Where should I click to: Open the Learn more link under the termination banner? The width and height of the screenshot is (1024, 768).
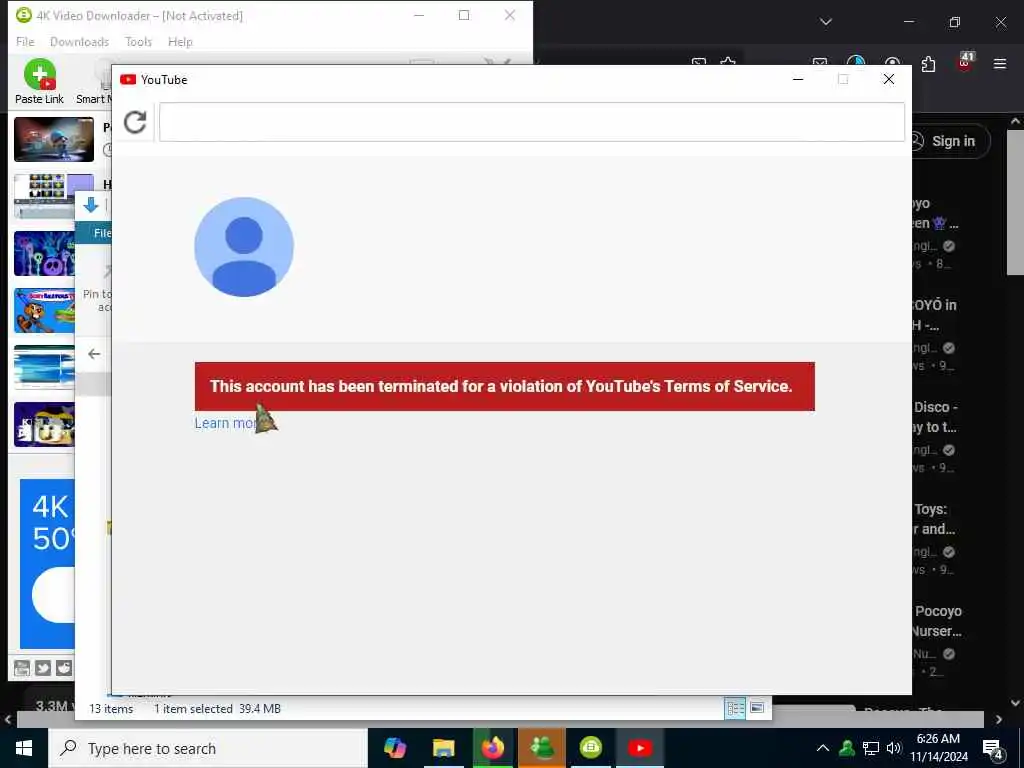(x=225, y=423)
